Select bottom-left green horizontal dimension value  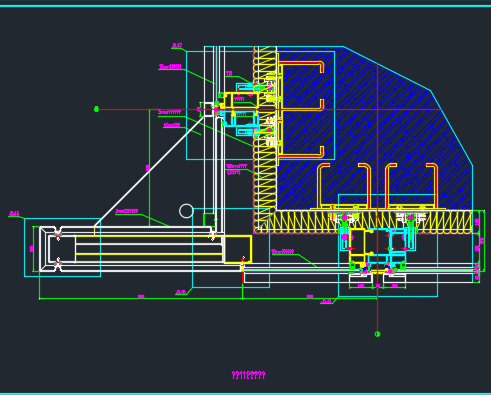141,296
